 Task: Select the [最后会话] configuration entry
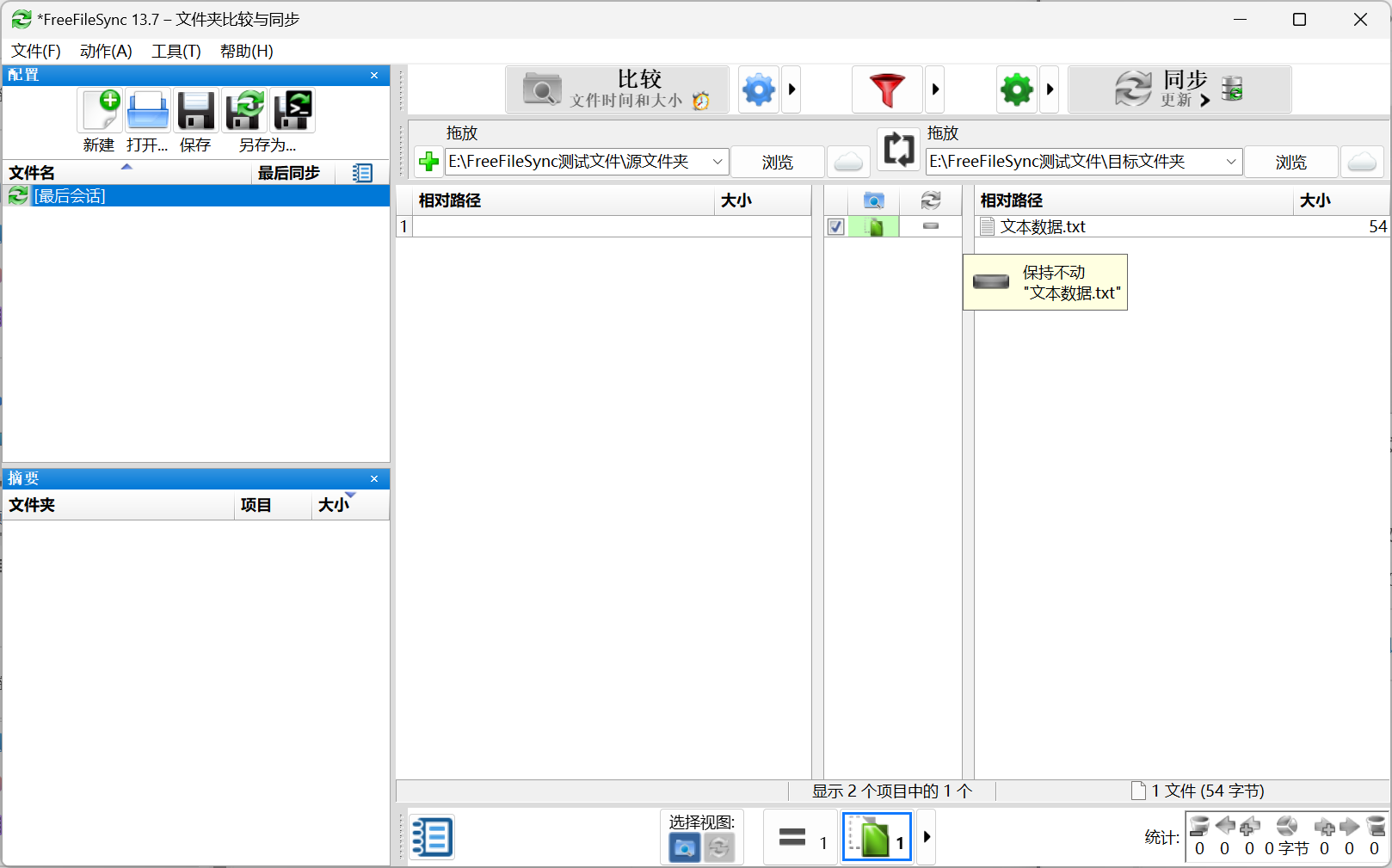coord(70,196)
